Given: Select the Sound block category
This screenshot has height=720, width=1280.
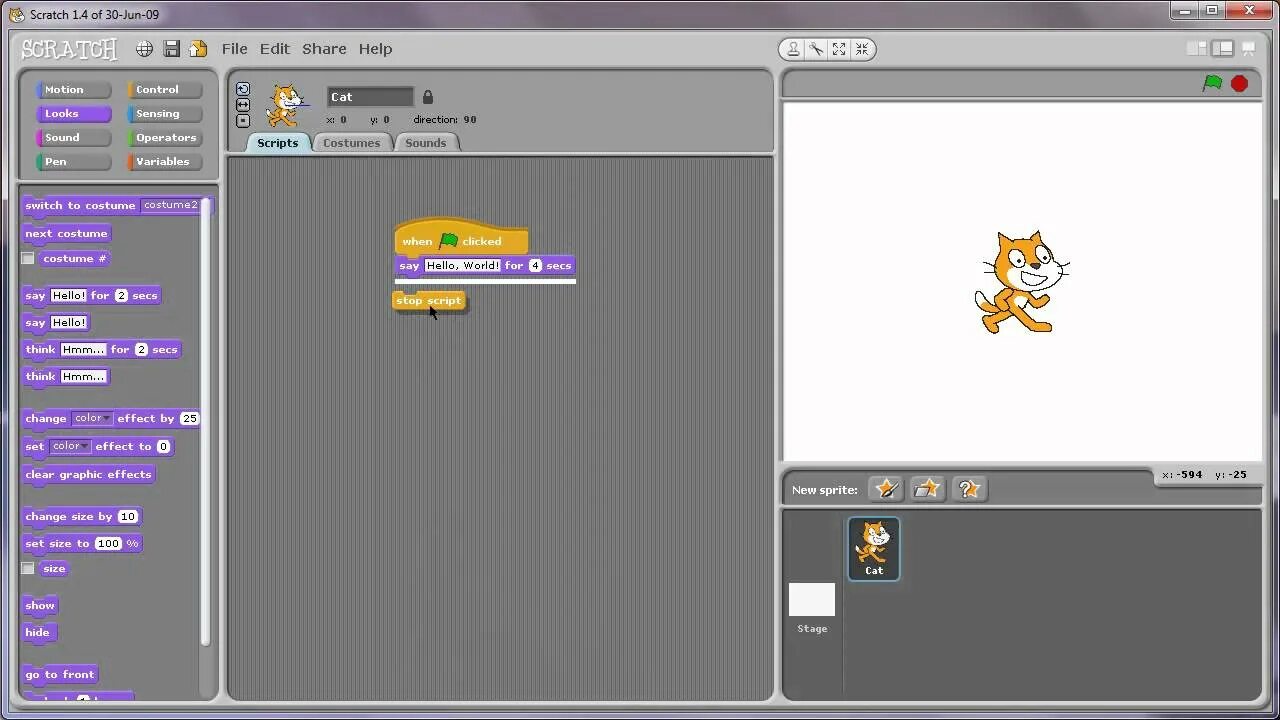Looking at the screenshot, I should (x=73, y=138).
